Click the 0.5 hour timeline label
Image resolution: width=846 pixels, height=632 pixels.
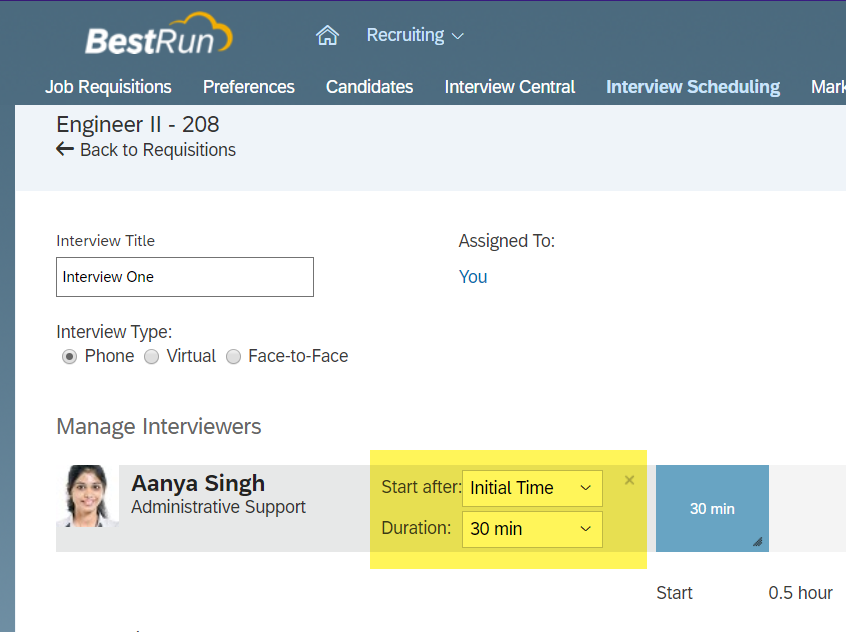[800, 593]
